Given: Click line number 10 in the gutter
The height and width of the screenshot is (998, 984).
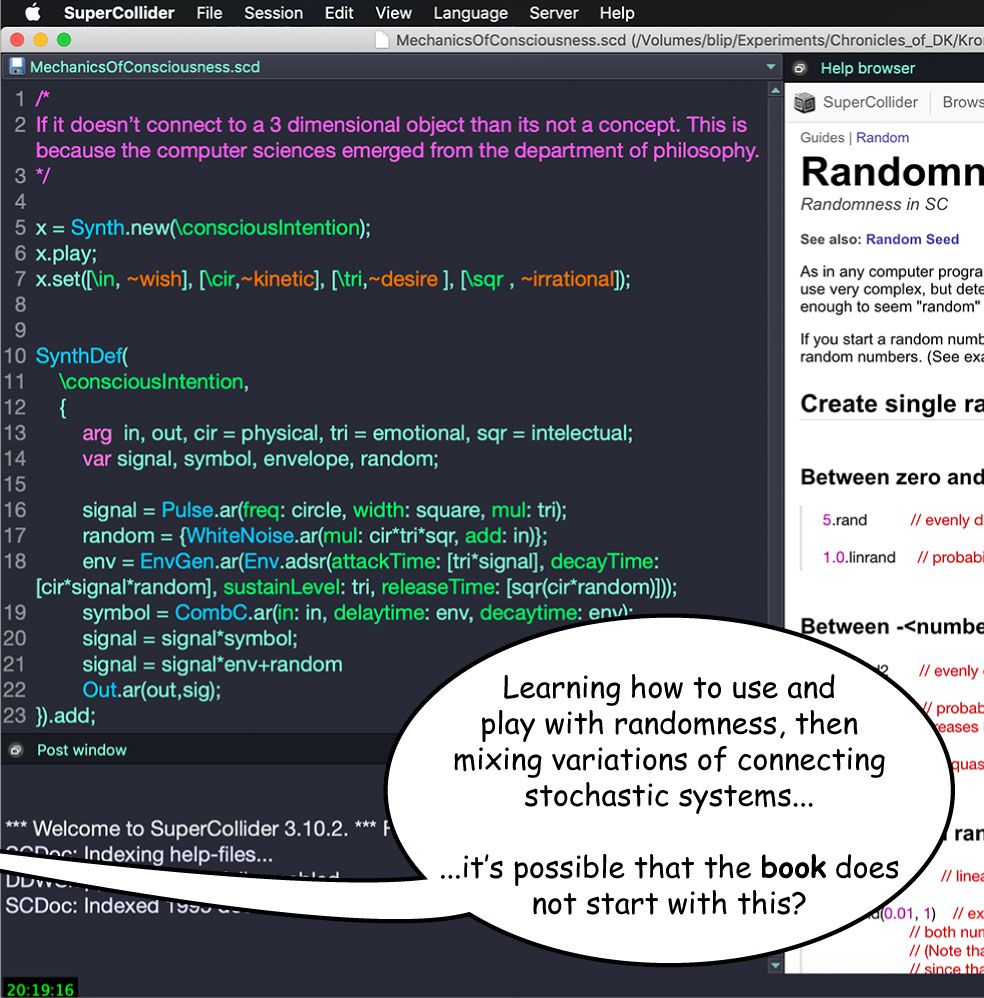Looking at the screenshot, I should coord(15,356).
